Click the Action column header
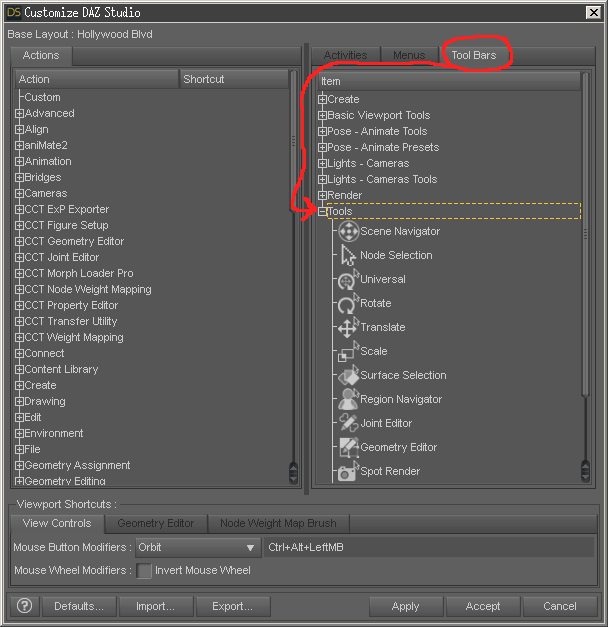This screenshot has width=608, height=627. pos(97,79)
